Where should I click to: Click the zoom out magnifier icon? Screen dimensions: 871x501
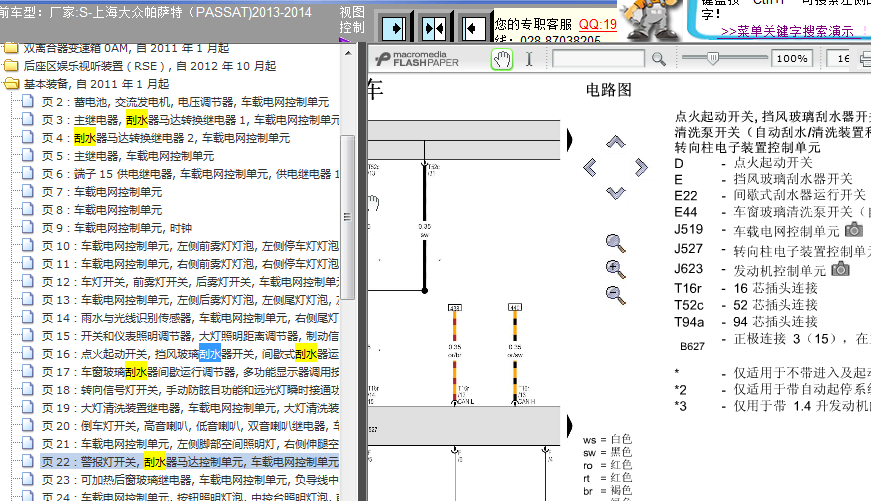615,294
